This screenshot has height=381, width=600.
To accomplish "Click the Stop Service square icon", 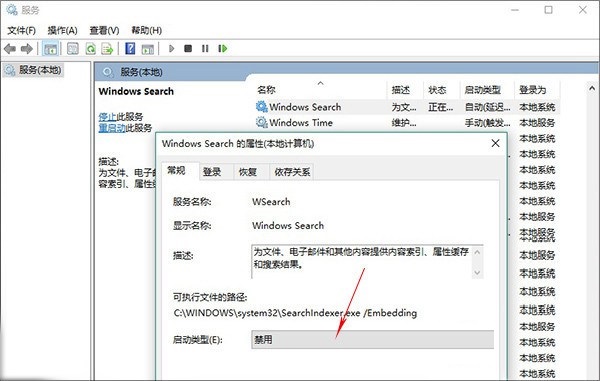I will pos(188,49).
